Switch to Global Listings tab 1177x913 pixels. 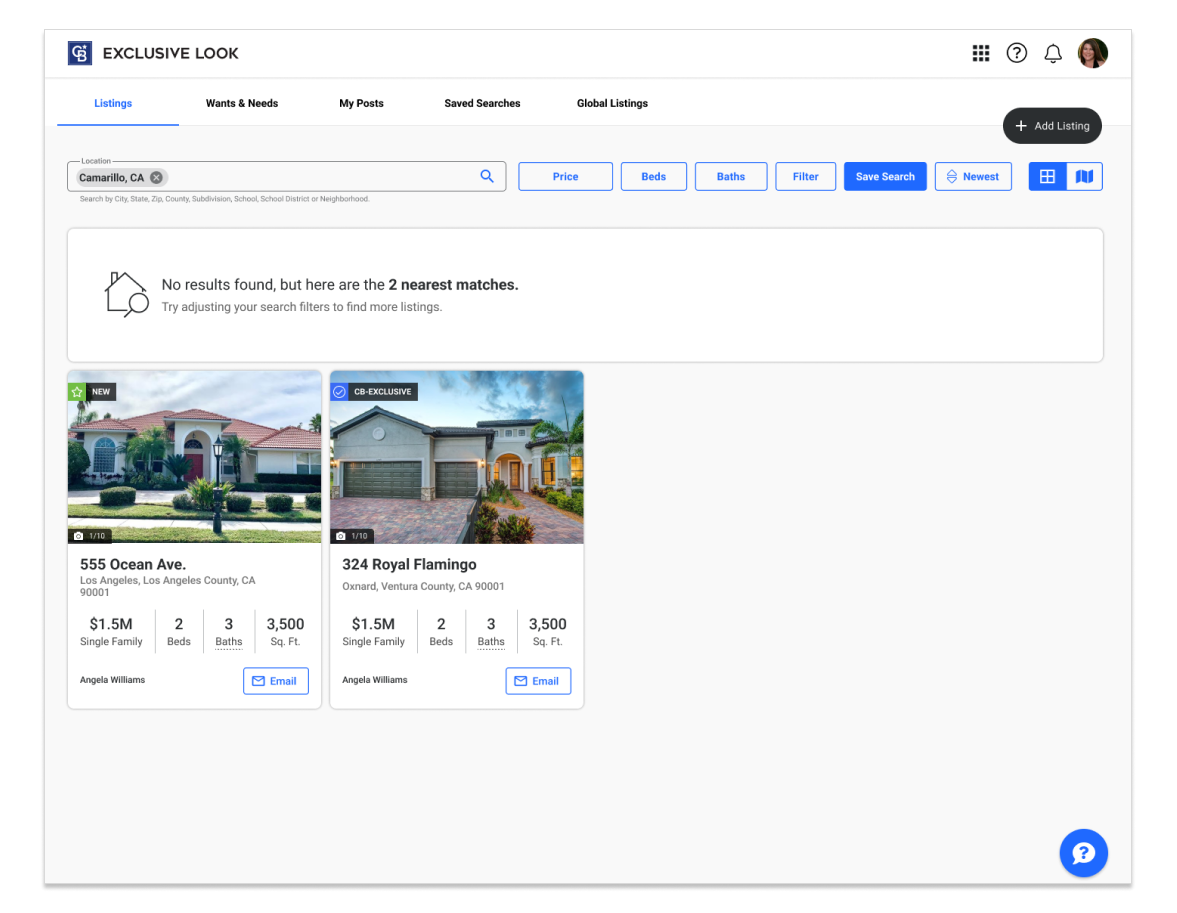[x=612, y=104]
